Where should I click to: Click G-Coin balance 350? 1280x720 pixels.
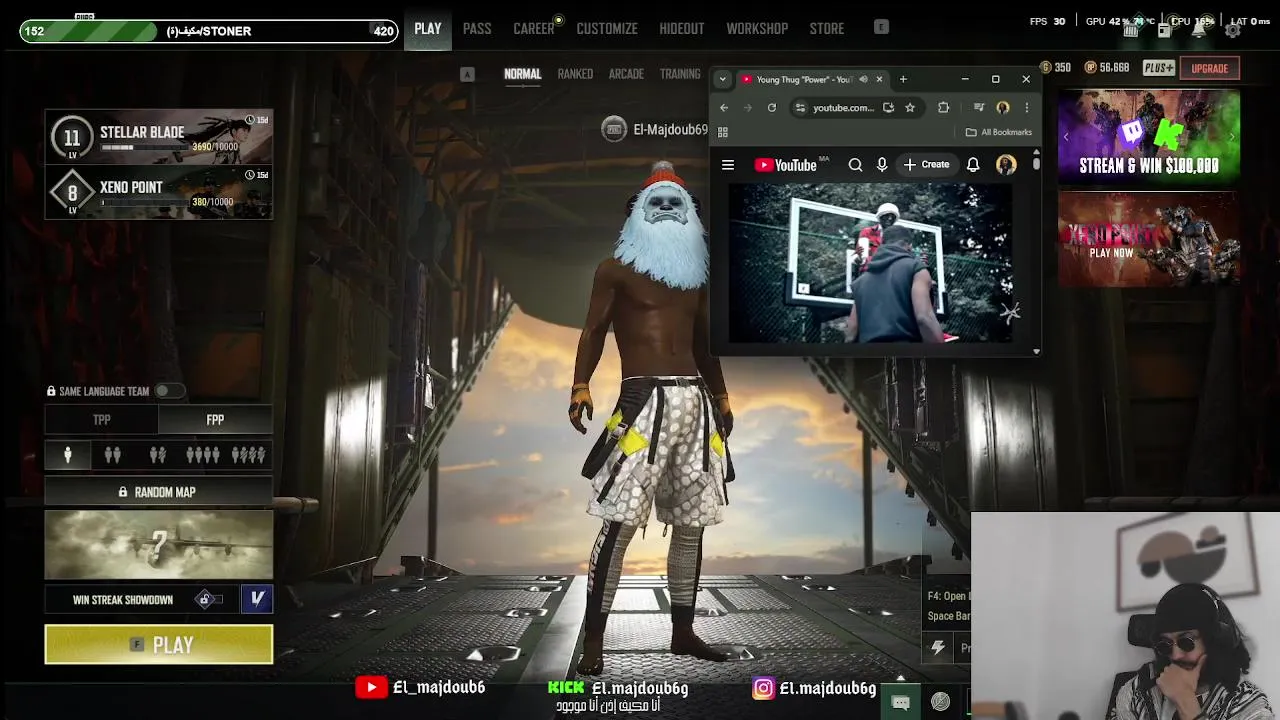pyautogui.click(x=1055, y=68)
